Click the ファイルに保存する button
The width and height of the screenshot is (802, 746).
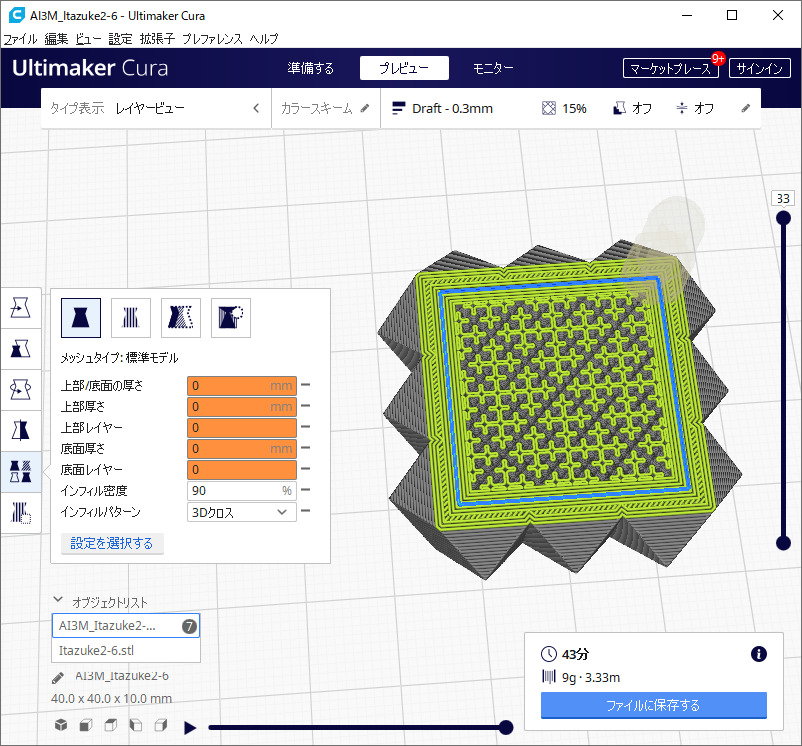click(x=653, y=705)
